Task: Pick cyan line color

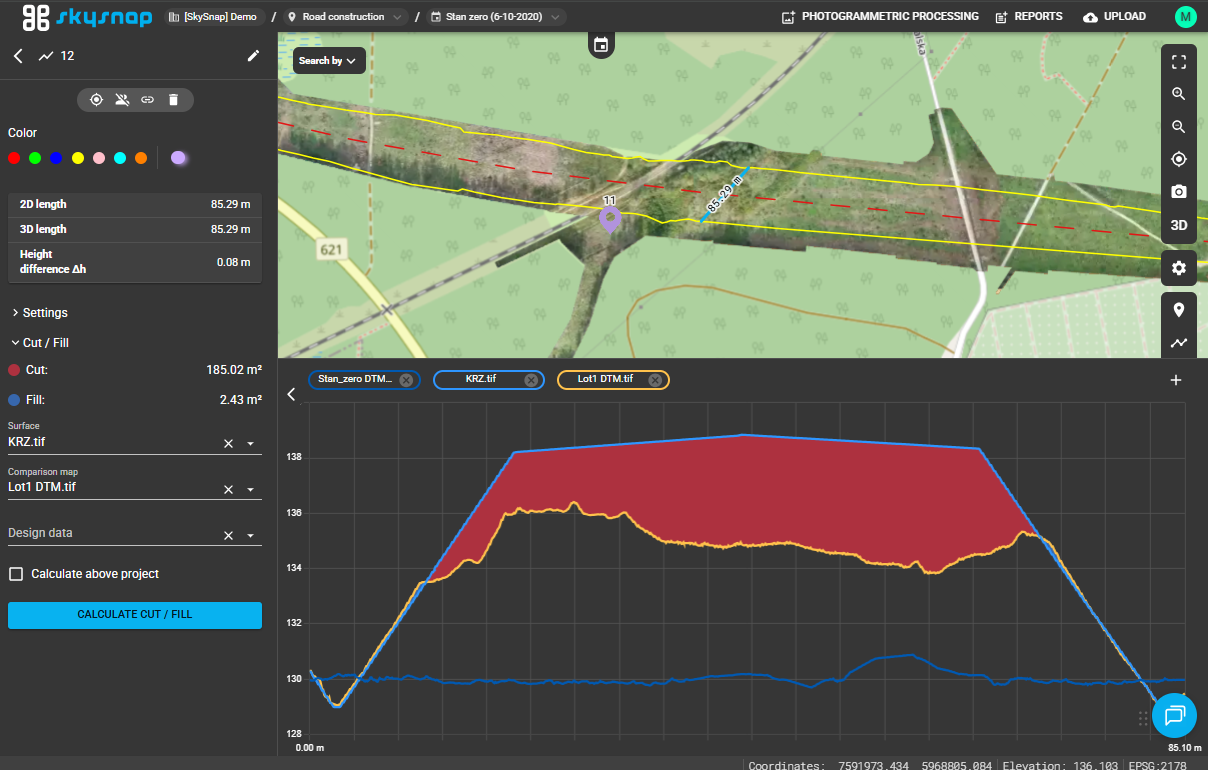Action: (120, 158)
